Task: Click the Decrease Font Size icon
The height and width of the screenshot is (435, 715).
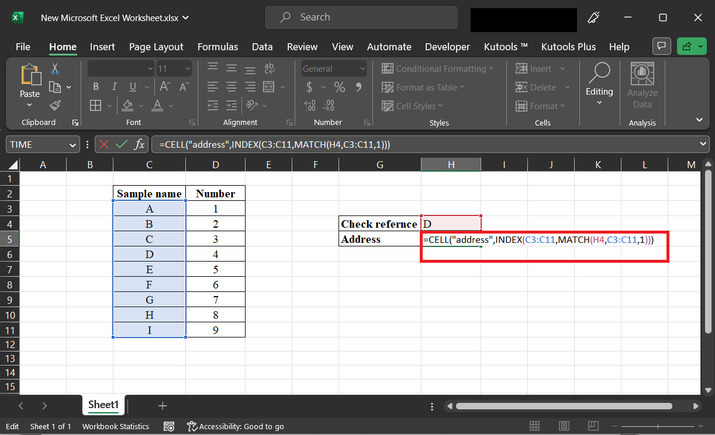Action: click(x=184, y=87)
